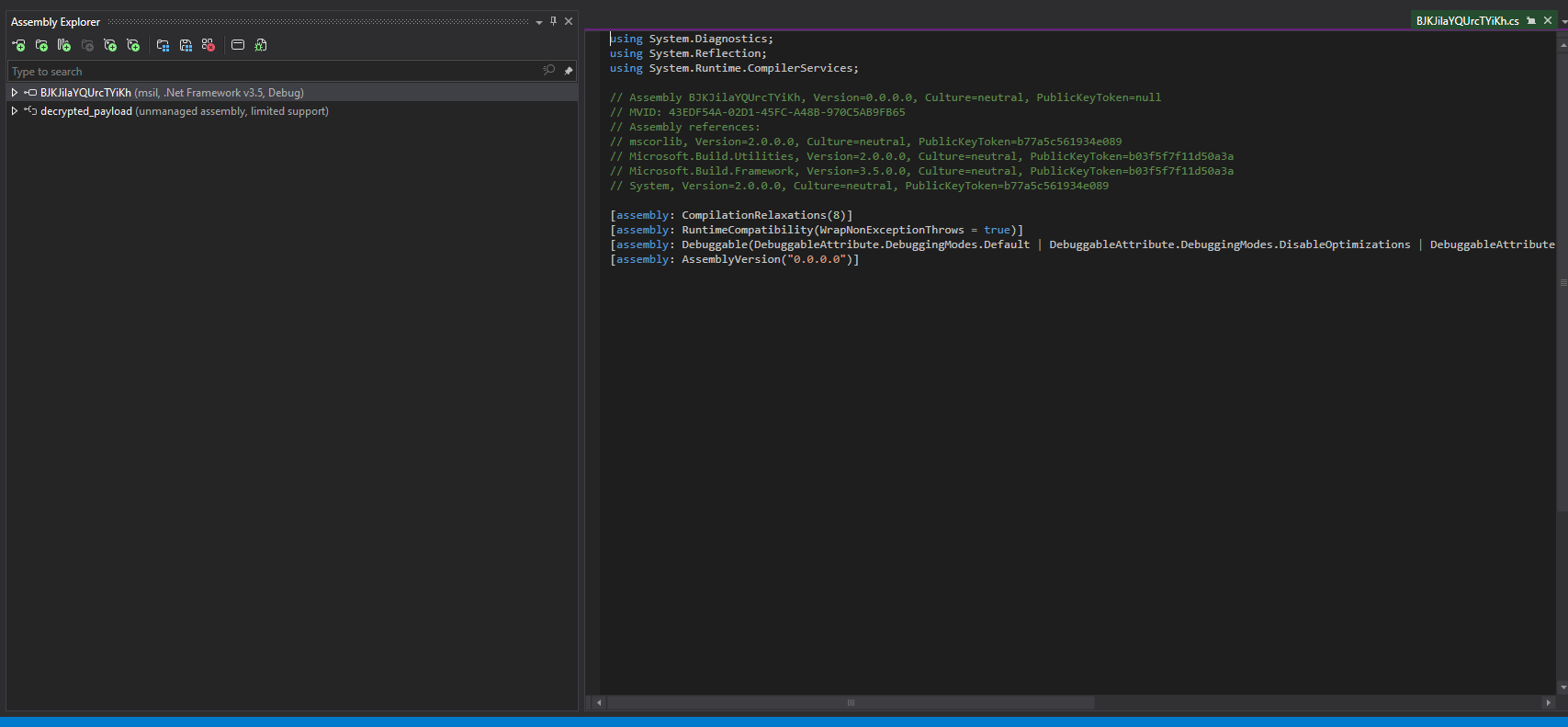Open the document tabs overflow dropdown
This screenshot has height=727, width=1568.
tap(1563, 20)
